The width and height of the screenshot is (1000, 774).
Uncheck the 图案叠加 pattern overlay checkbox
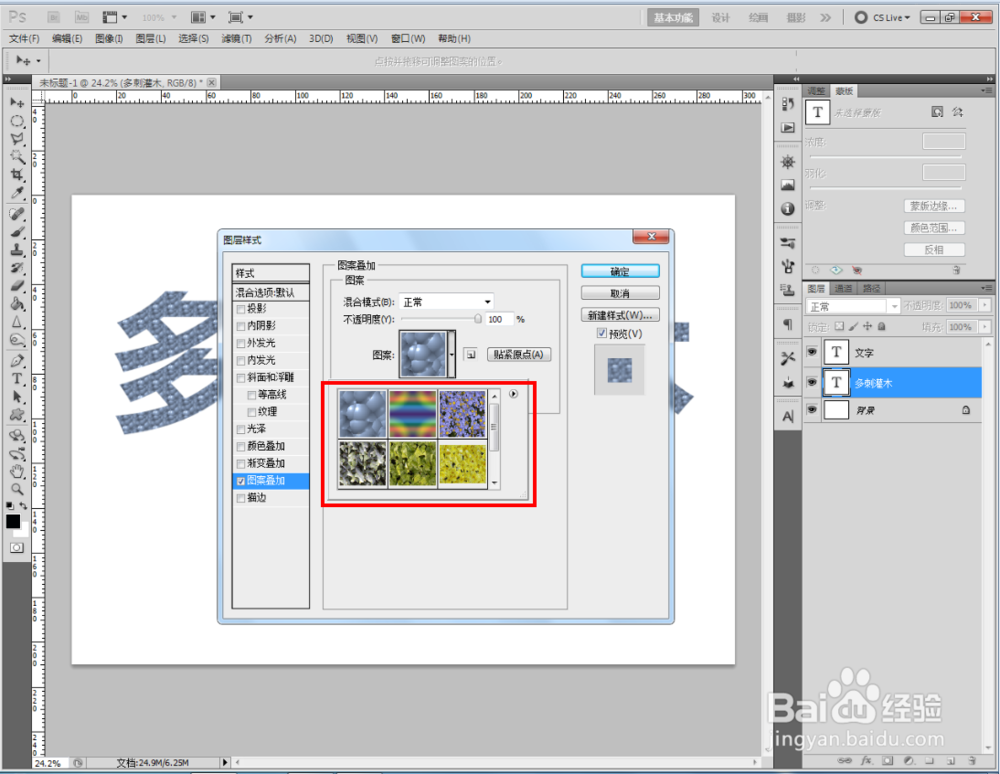[x=241, y=481]
